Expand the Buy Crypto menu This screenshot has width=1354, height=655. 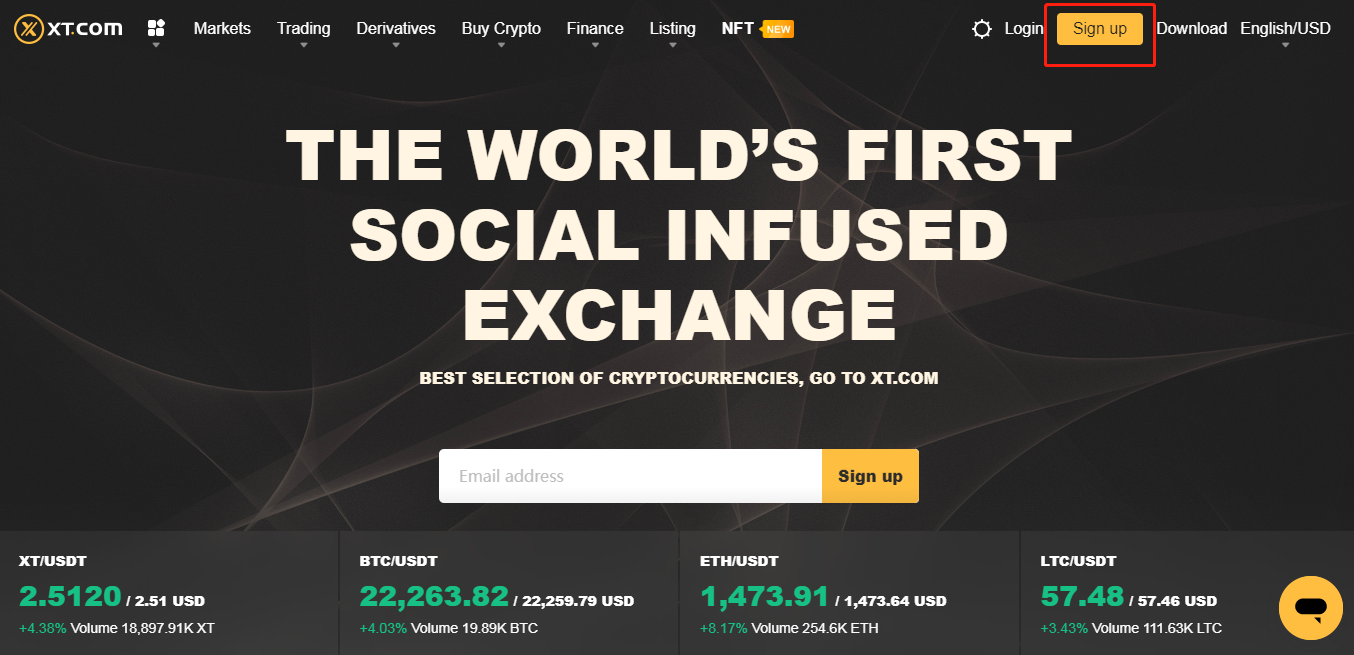pos(500,28)
